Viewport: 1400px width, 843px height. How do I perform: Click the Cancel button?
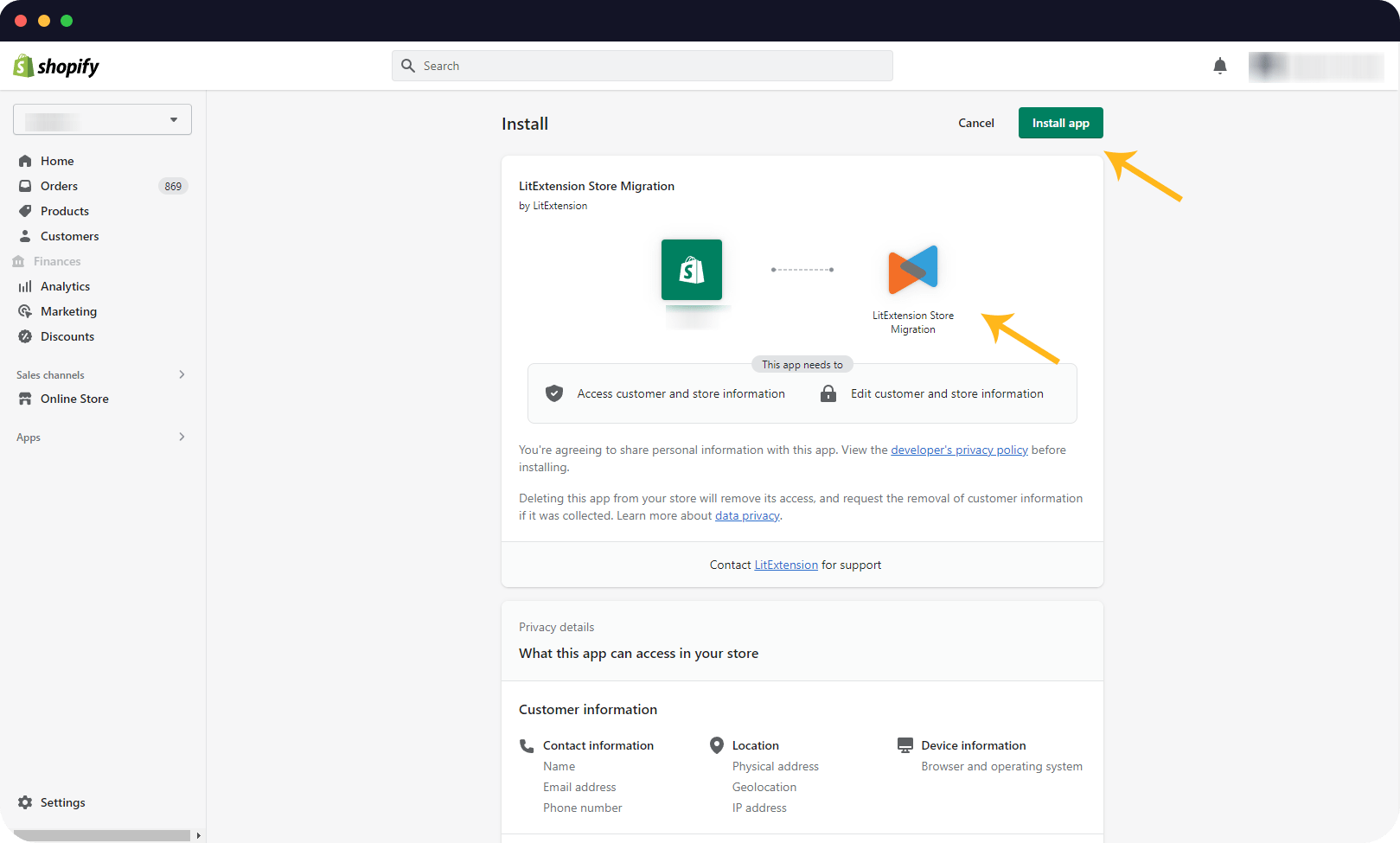click(976, 123)
